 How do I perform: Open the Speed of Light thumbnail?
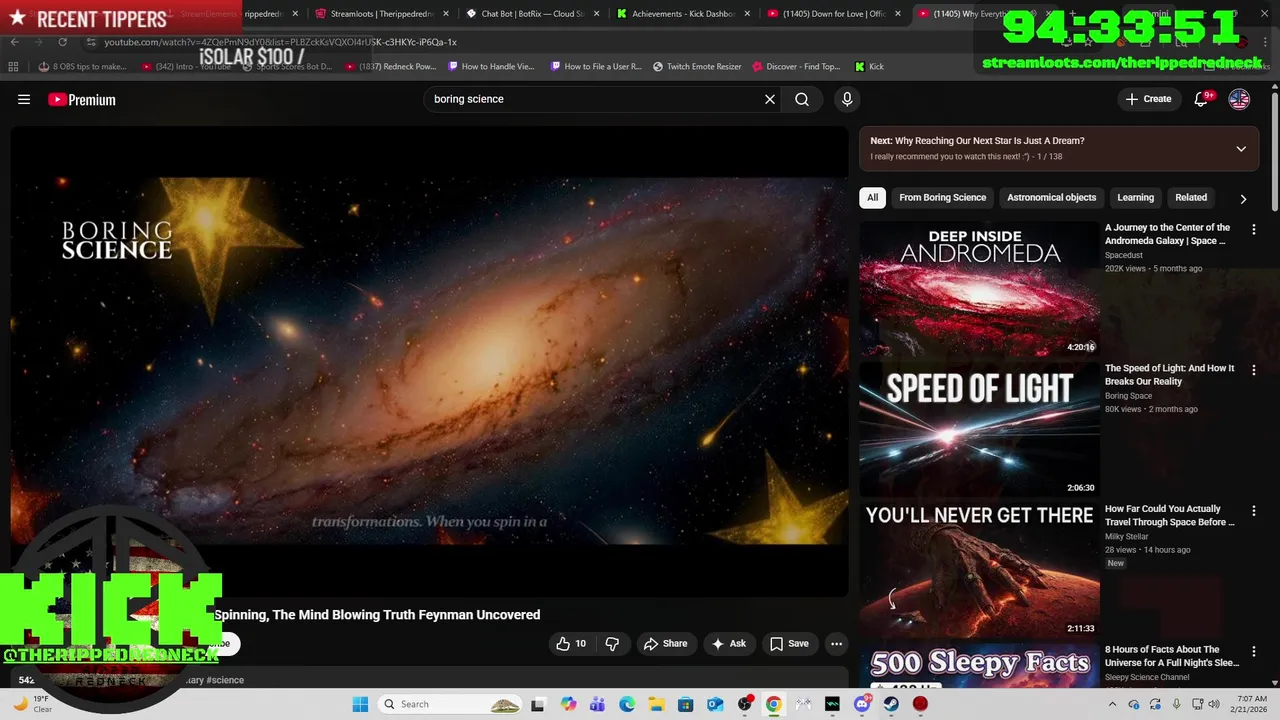[x=979, y=430]
